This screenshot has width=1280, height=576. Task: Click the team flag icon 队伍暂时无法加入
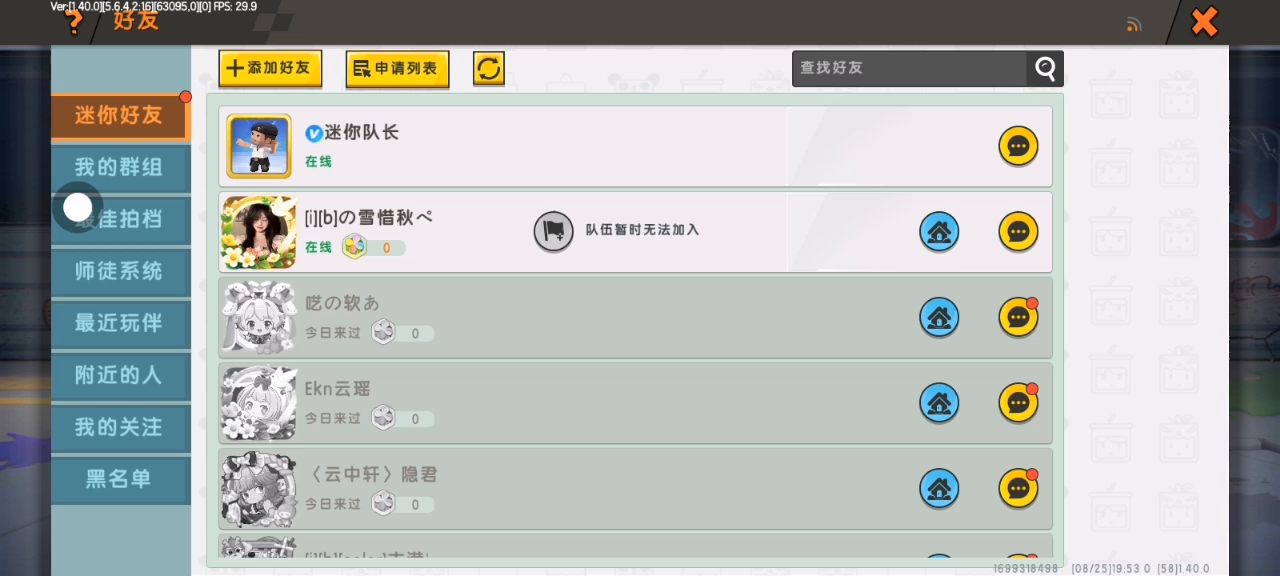[x=553, y=231]
